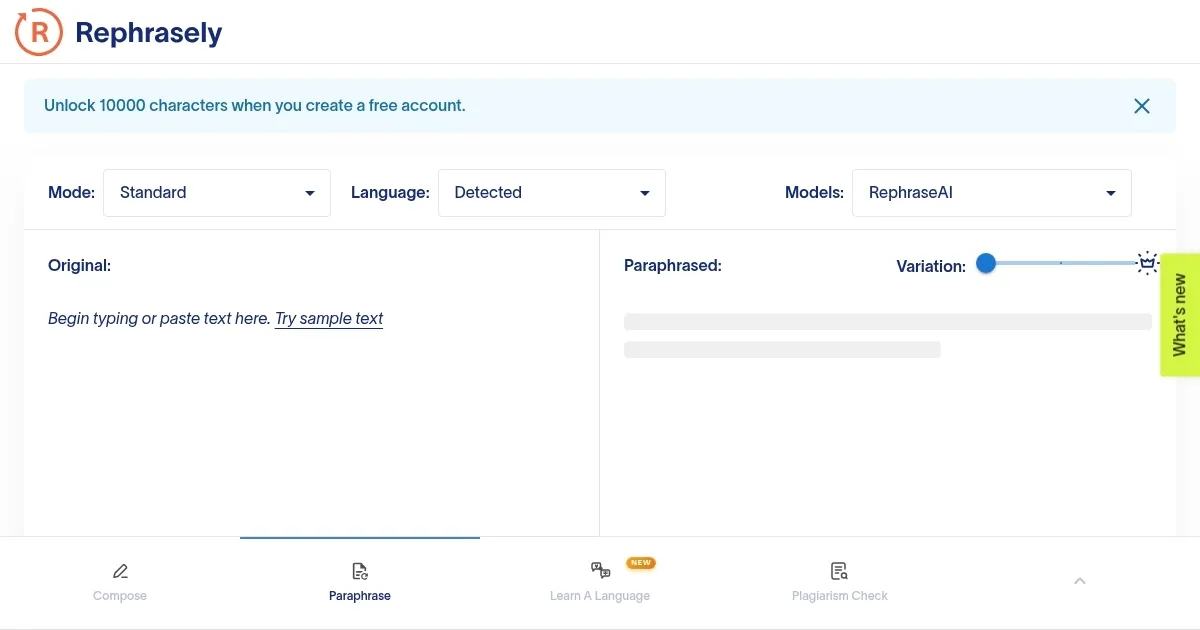Open the Language dropdown showing Detected

click(x=551, y=193)
